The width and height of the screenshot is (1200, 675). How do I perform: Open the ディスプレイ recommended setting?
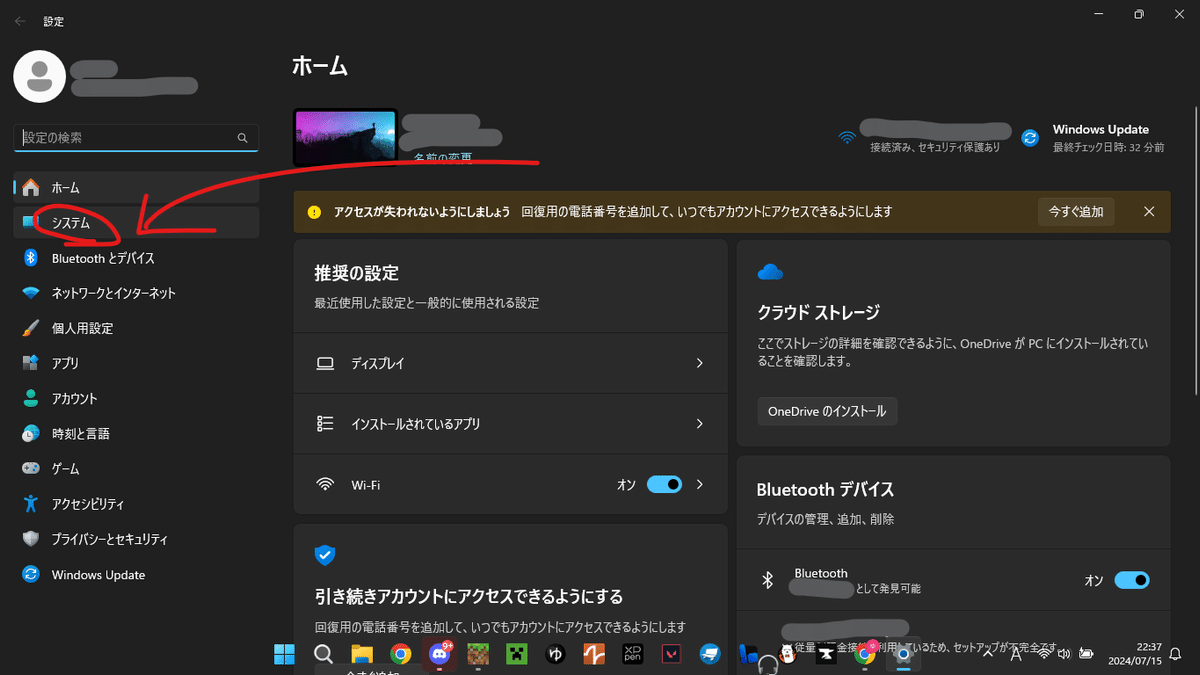pyautogui.click(x=511, y=363)
